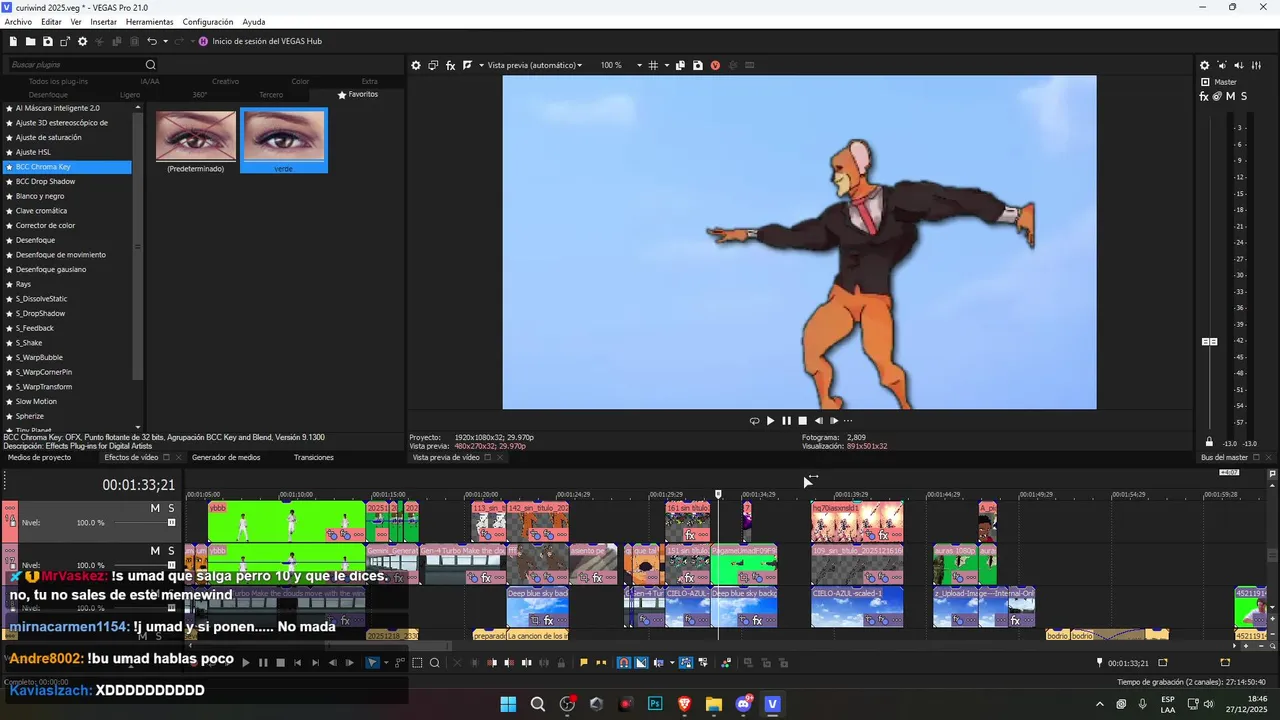Switch to the Desenfoque plugin category tab
This screenshot has height=720, width=1280.
pyautogui.click(x=48, y=95)
